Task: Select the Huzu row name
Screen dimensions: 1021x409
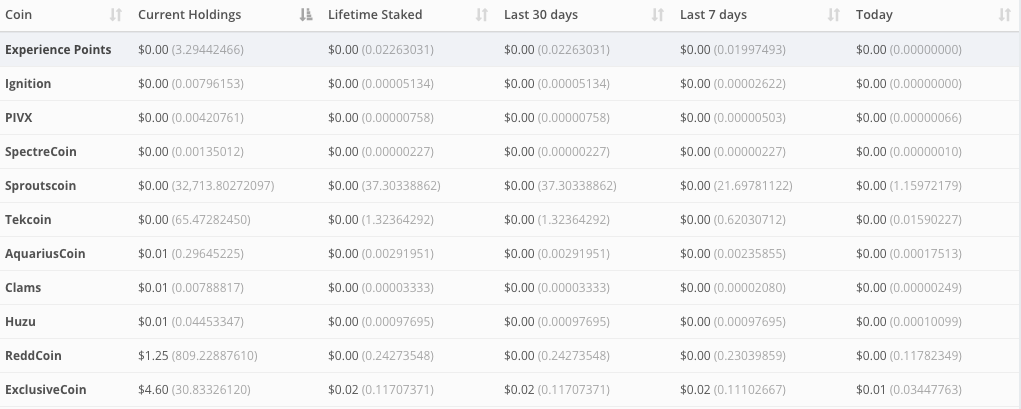Action: [20, 322]
